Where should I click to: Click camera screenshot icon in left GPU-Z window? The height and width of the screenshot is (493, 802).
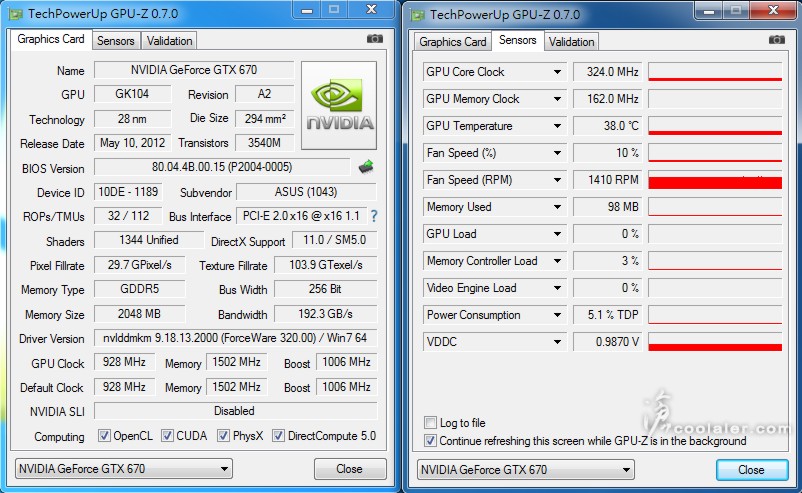pyautogui.click(x=375, y=39)
